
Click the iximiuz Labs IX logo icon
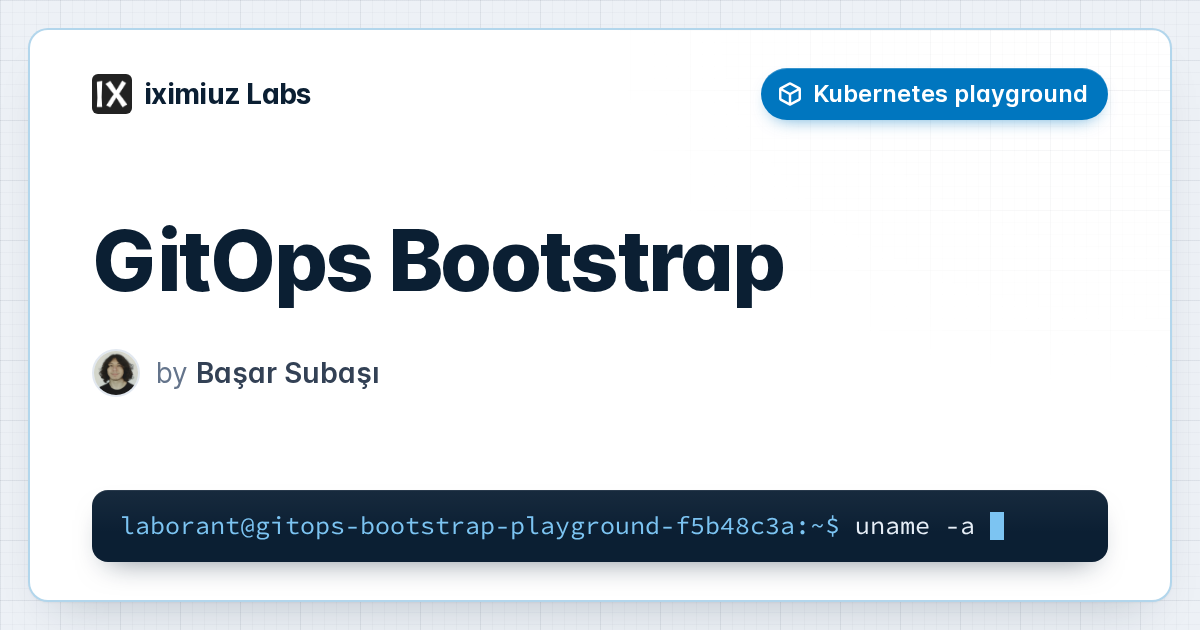[x=112, y=94]
